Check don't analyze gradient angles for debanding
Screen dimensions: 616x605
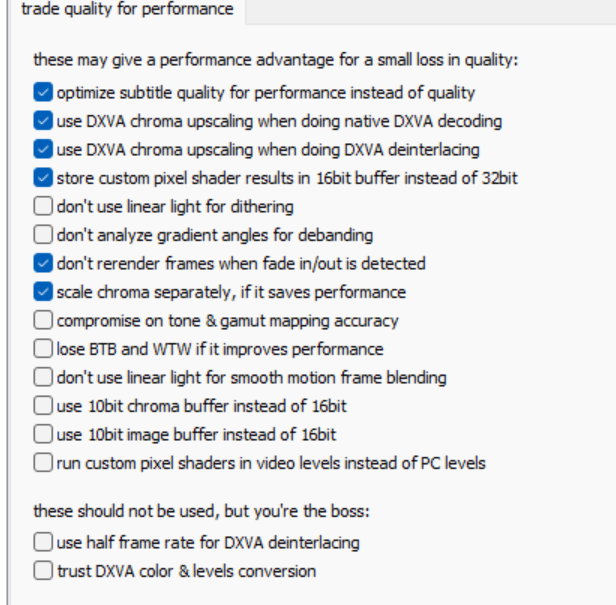(43, 236)
